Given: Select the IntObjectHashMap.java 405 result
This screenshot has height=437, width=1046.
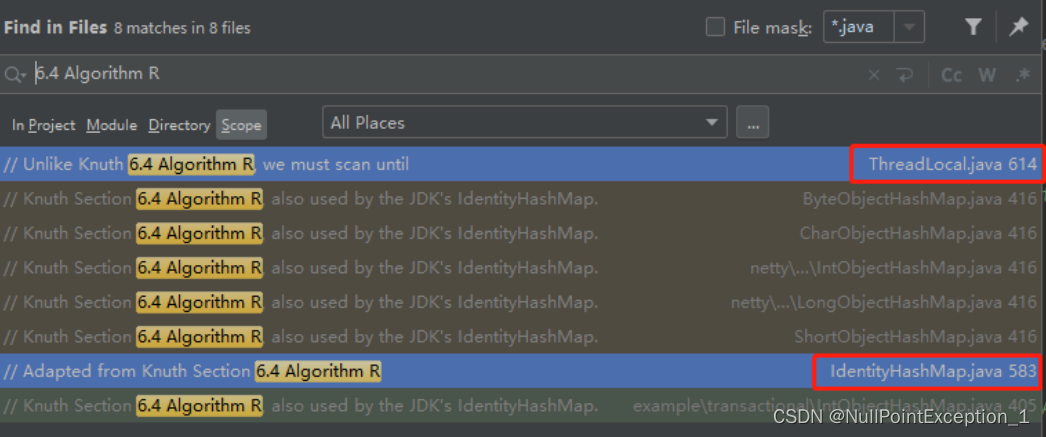Looking at the screenshot, I should (x=520, y=406).
